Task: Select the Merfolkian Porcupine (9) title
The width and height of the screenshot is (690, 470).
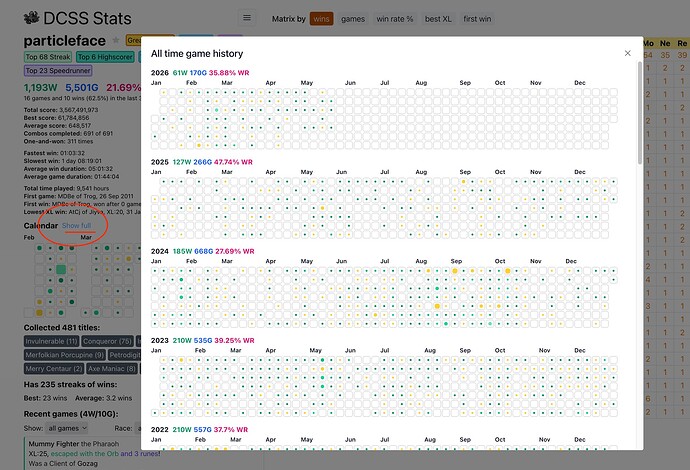Action: point(65,355)
